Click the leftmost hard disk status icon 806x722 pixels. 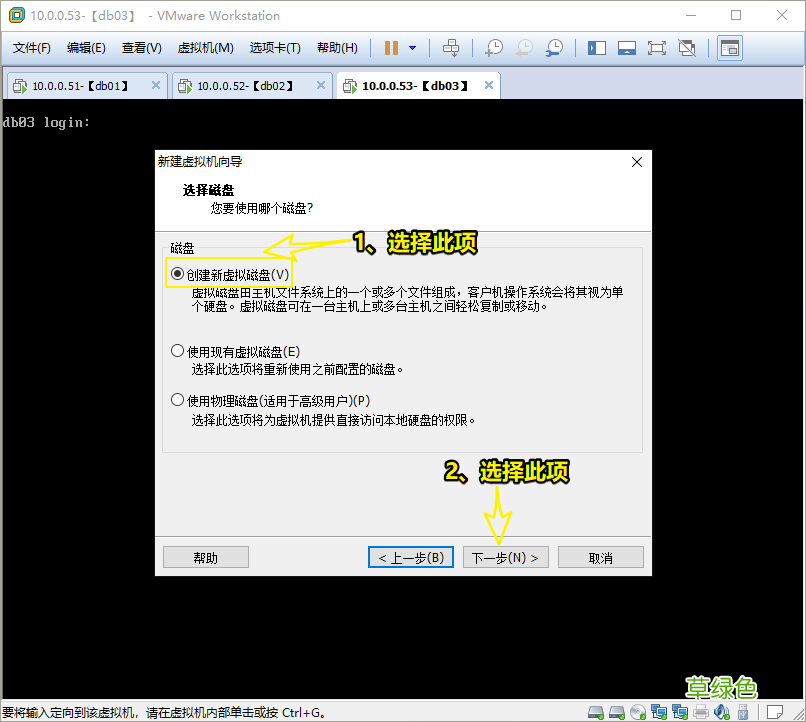(x=596, y=712)
